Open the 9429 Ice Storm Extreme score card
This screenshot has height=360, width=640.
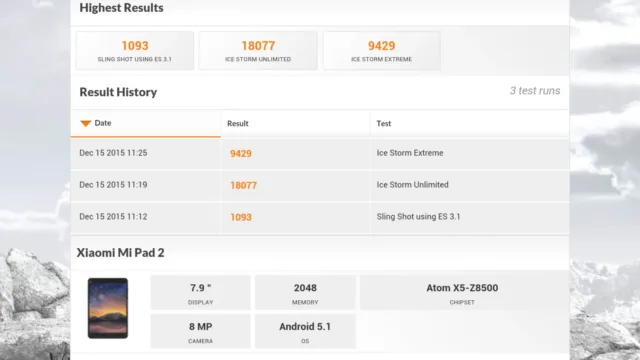tap(381, 51)
